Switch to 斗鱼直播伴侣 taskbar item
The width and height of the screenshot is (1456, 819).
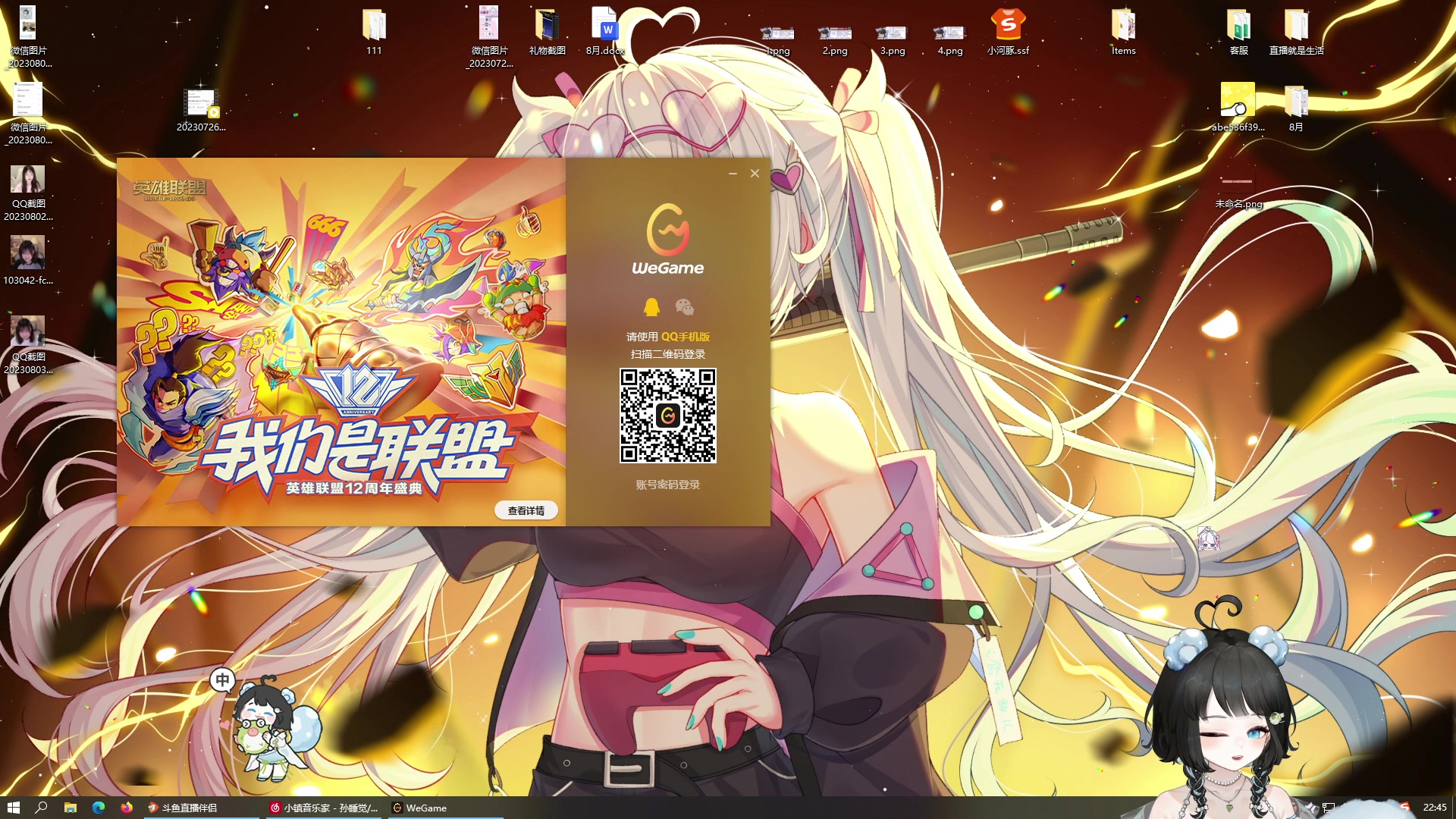[188, 808]
